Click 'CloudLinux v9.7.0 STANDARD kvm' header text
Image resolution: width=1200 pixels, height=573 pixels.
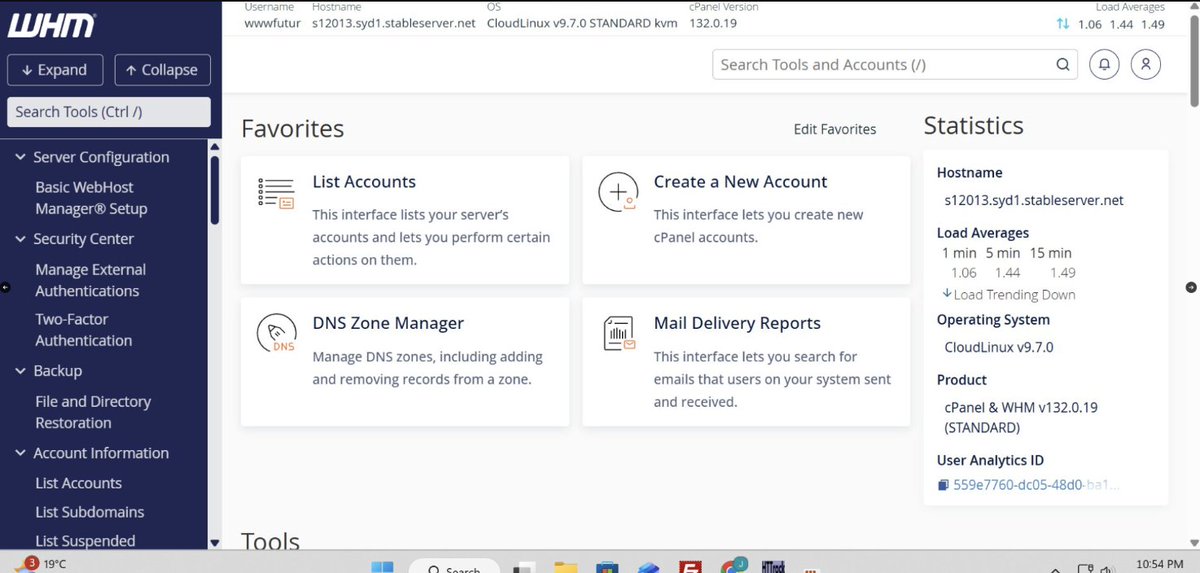582,23
